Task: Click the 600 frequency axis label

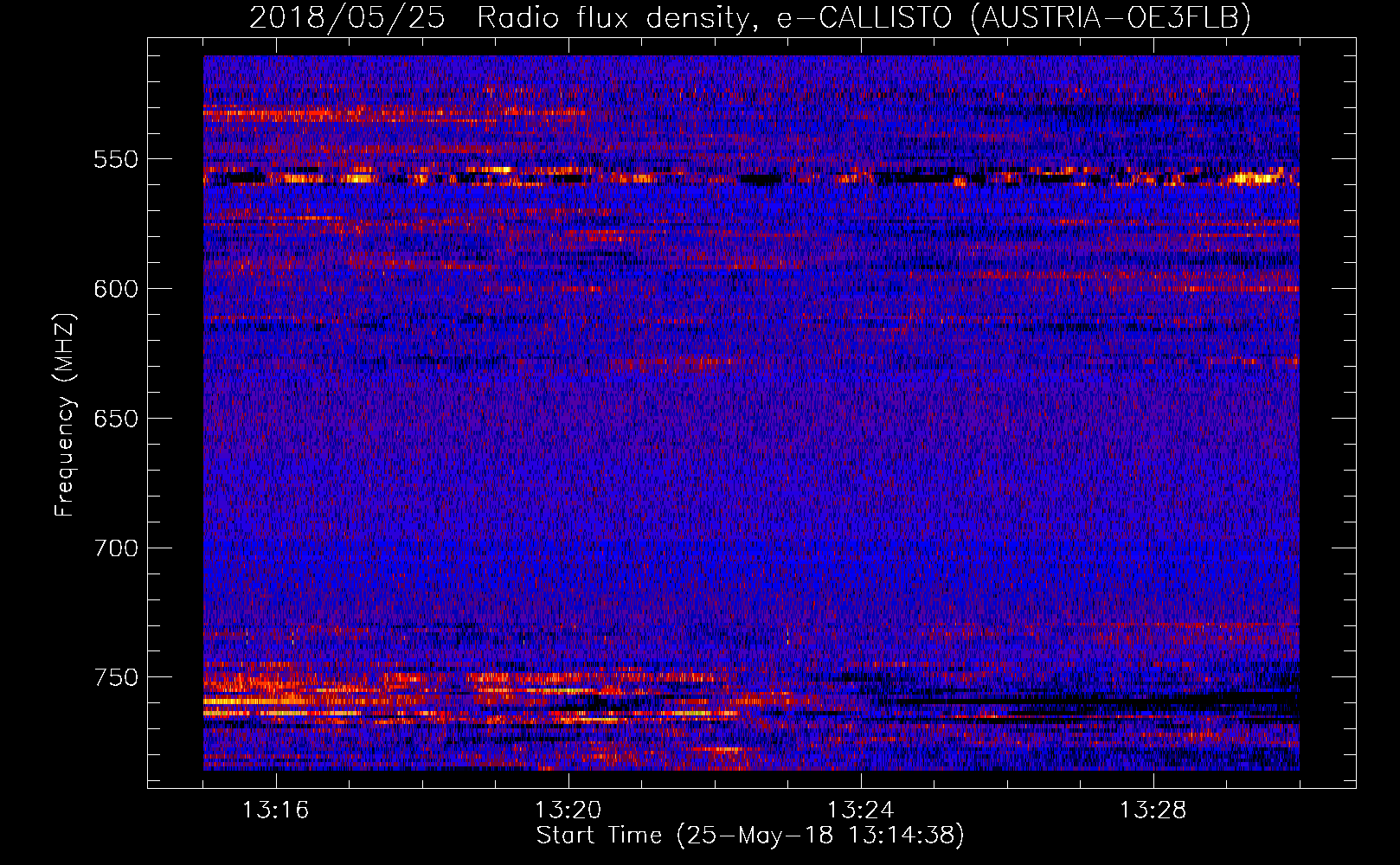Action: click(115, 289)
